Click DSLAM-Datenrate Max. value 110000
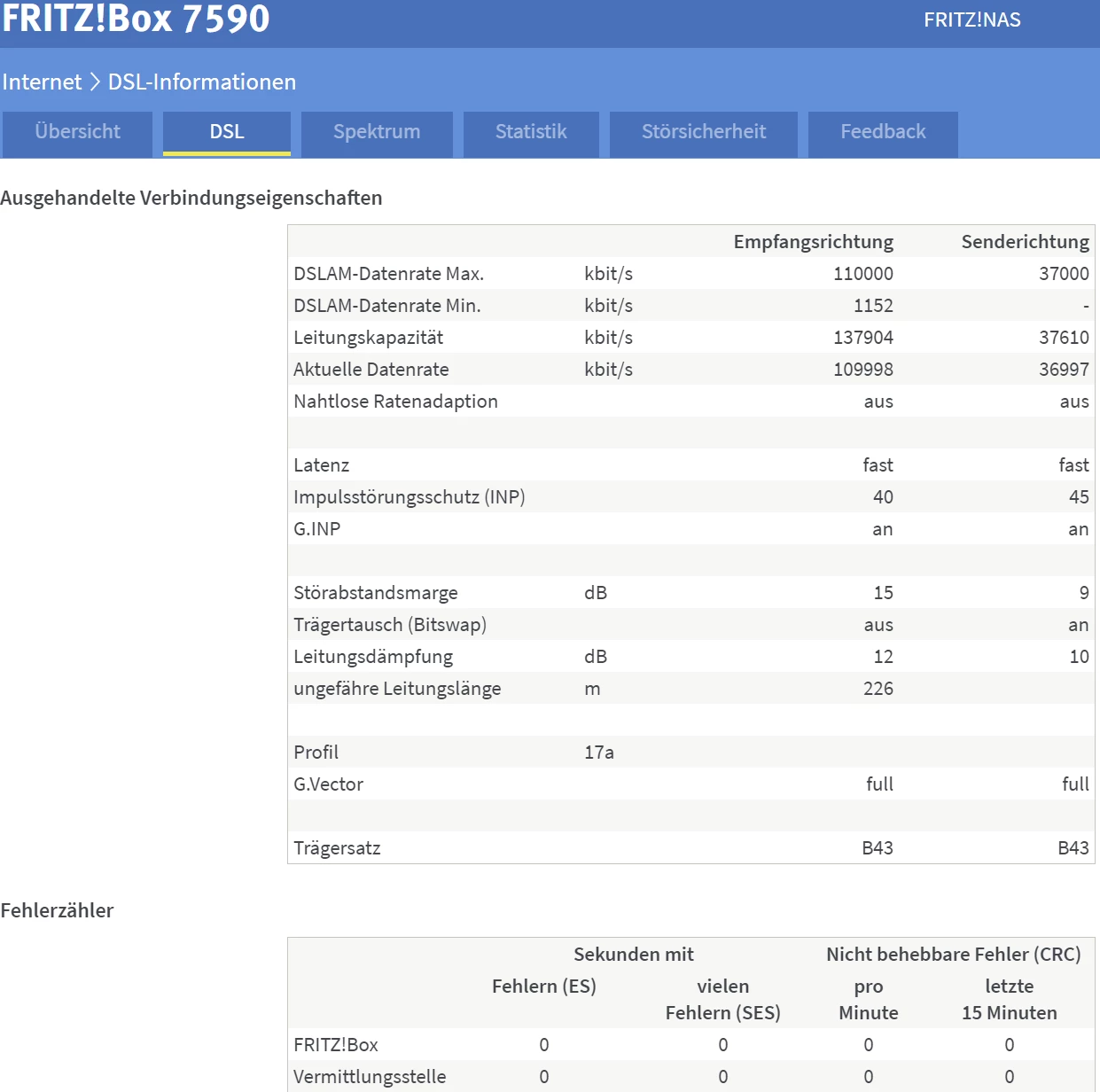 (863, 274)
